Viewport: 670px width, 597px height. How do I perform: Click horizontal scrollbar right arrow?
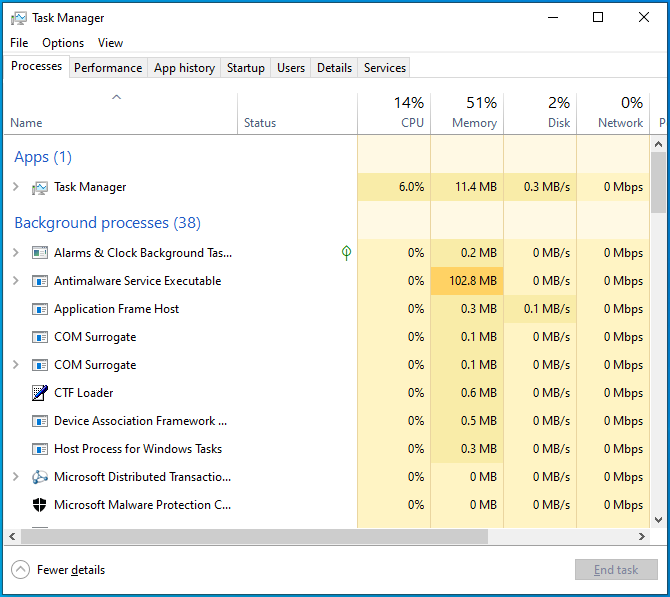642,536
